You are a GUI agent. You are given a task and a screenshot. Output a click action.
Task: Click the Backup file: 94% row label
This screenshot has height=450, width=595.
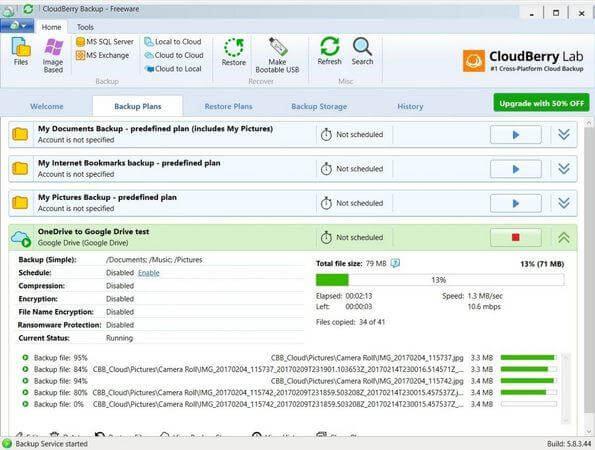61,381
